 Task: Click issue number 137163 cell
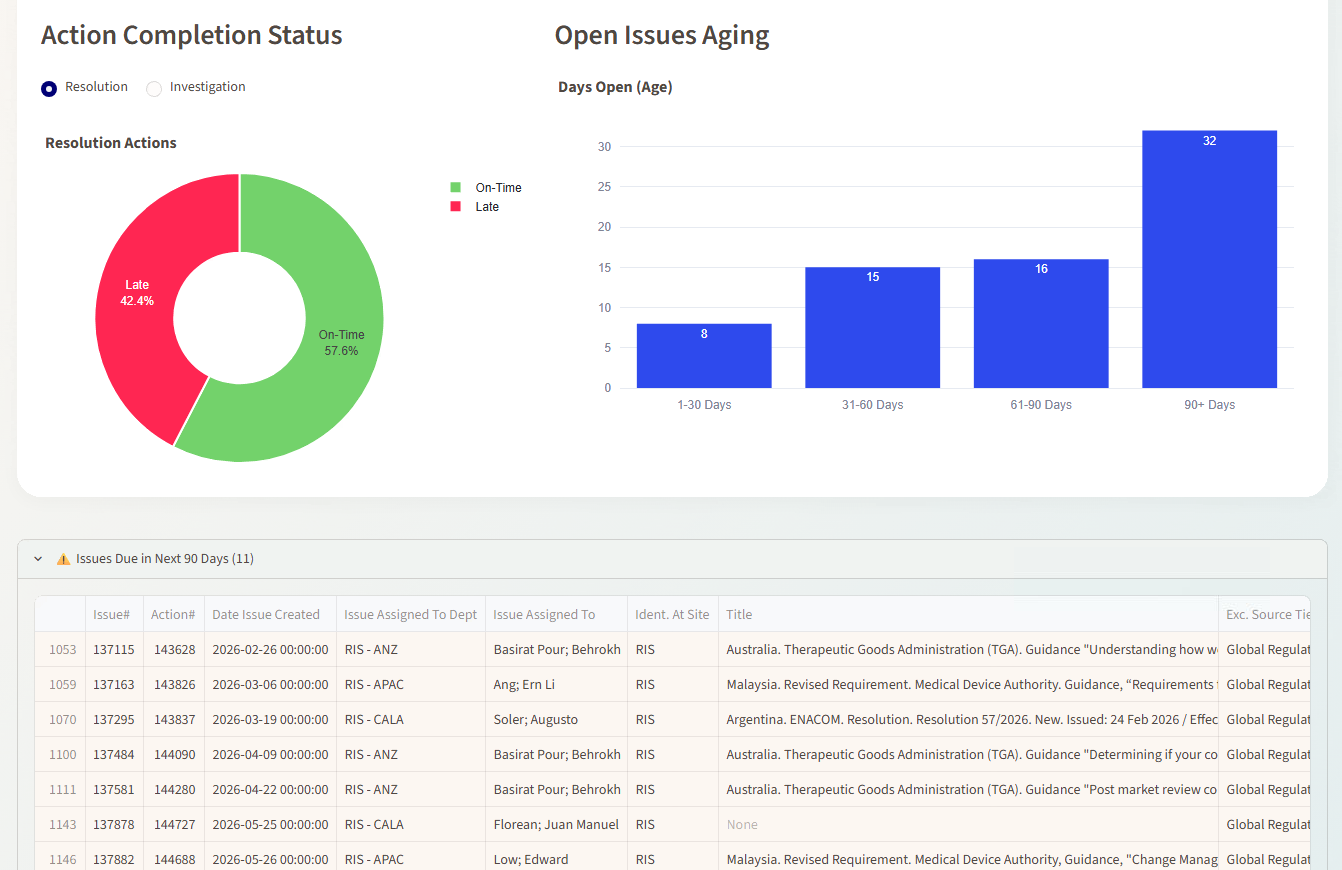114,685
